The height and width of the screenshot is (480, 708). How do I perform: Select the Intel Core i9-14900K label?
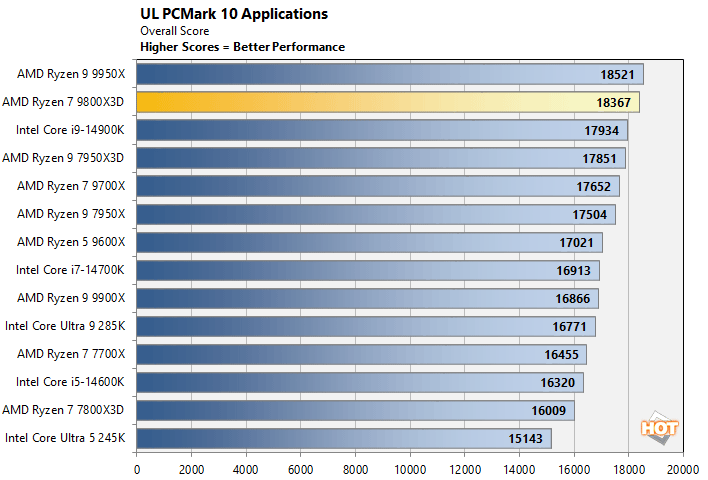pos(70,130)
